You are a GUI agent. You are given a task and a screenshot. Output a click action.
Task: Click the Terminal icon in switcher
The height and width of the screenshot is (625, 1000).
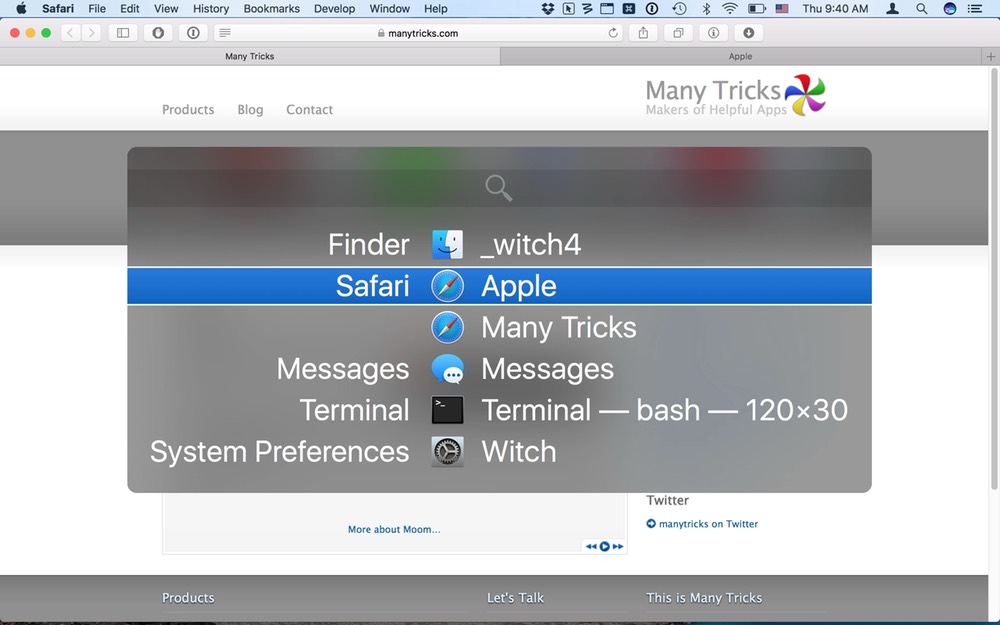[x=448, y=411]
